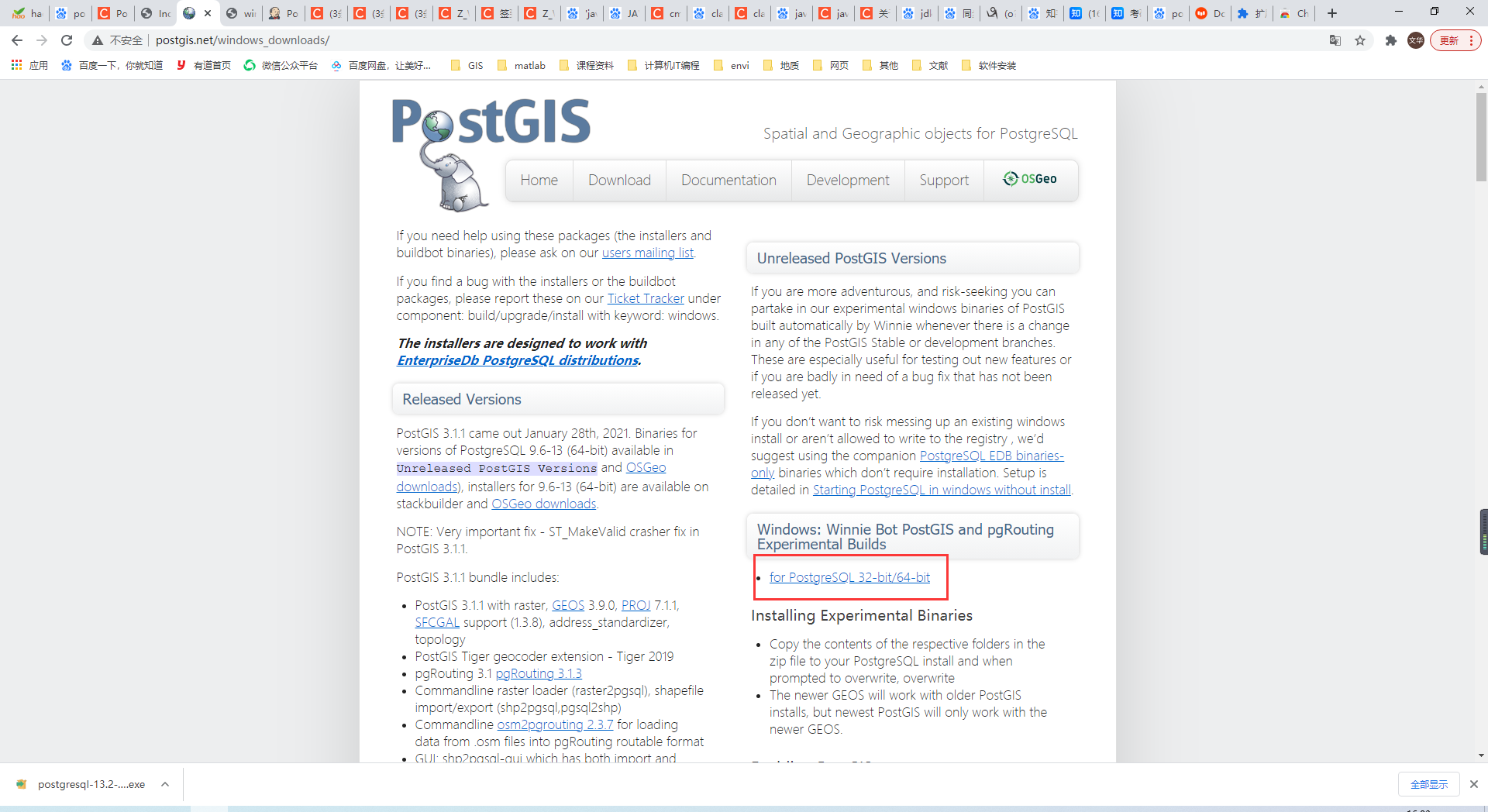The image size is (1488, 812).
Task: Open the GEOS link in bundle list
Action: pyautogui.click(x=568, y=606)
